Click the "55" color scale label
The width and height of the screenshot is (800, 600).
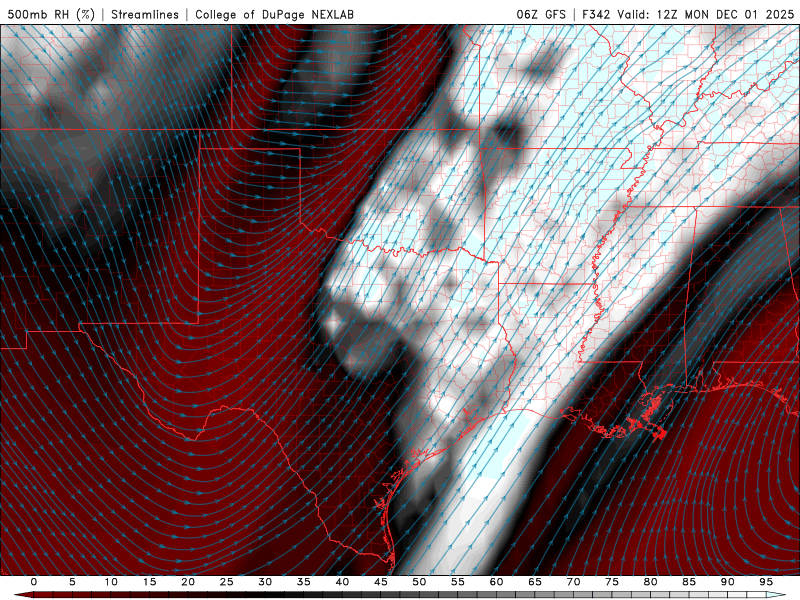pyautogui.click(x=458, y=582)
